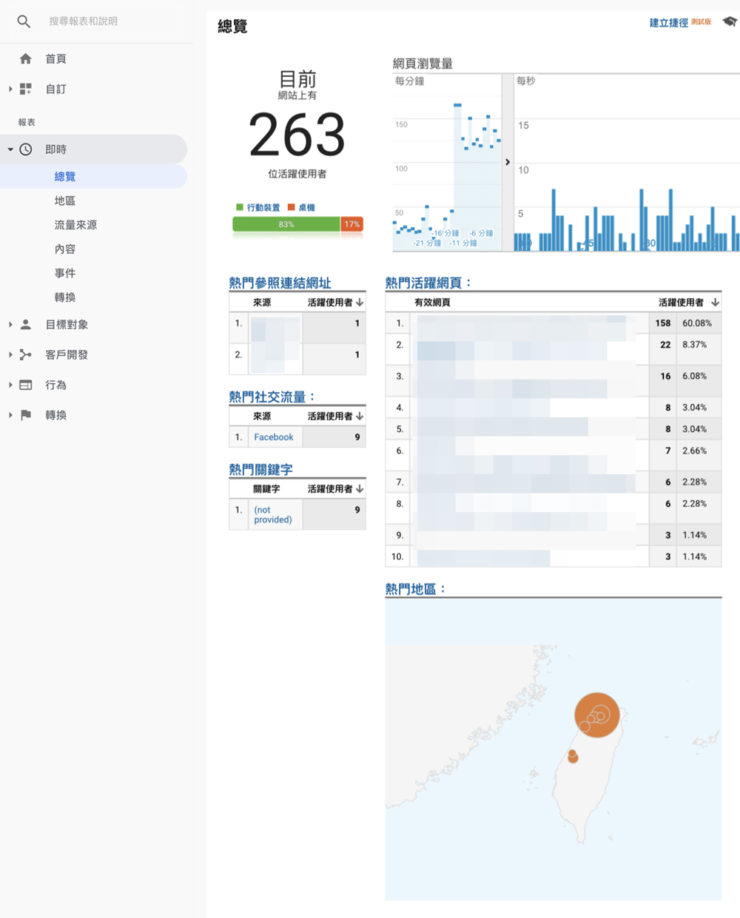Click the 目標對象 person icon
Screen dimensions: 740x918
(26, 325)
